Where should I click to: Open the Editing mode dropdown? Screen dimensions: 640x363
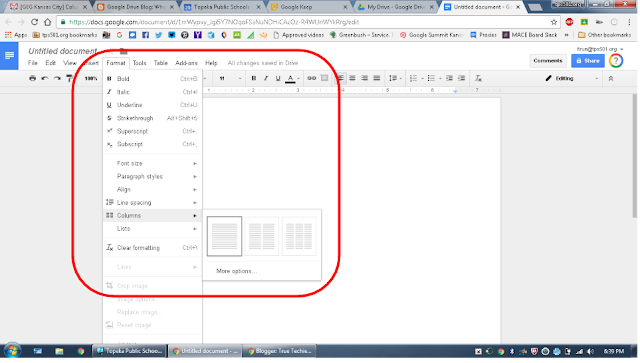click(571, 78)
